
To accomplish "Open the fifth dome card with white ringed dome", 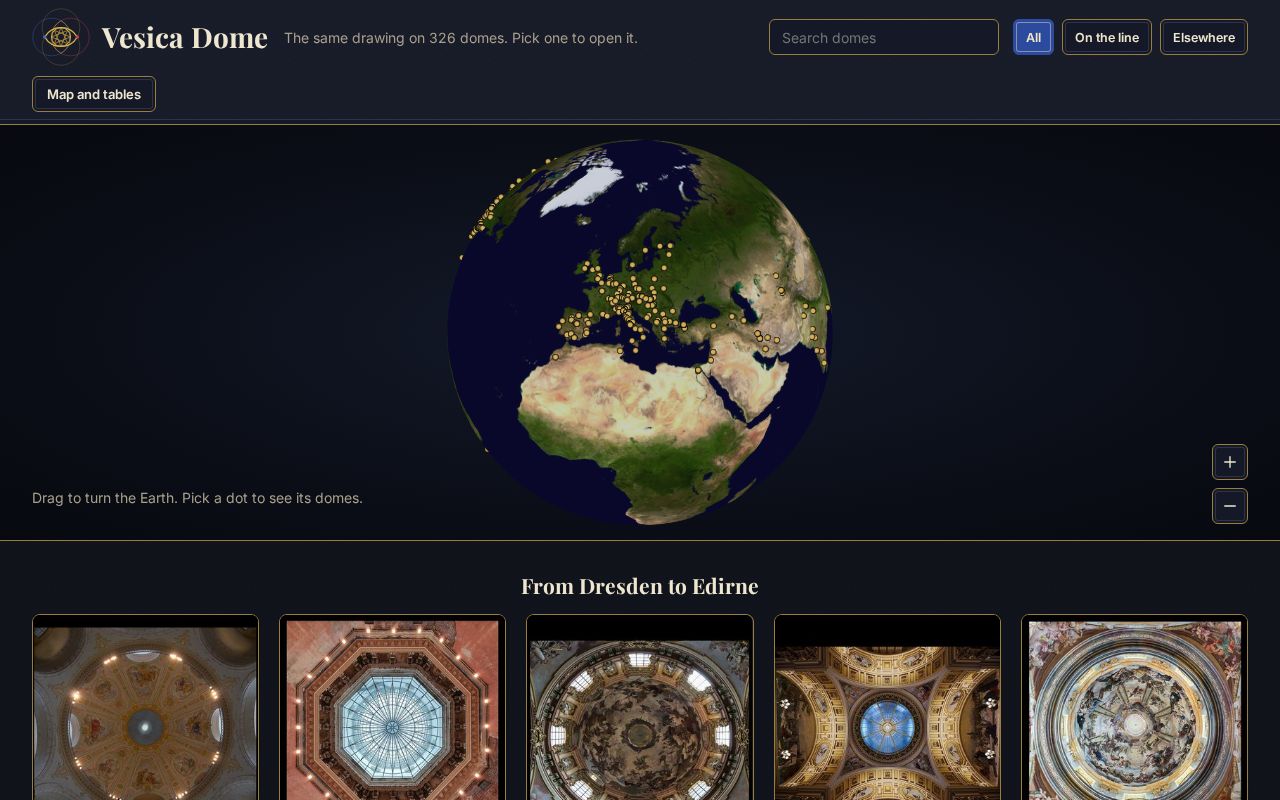I will [1134, 707].
